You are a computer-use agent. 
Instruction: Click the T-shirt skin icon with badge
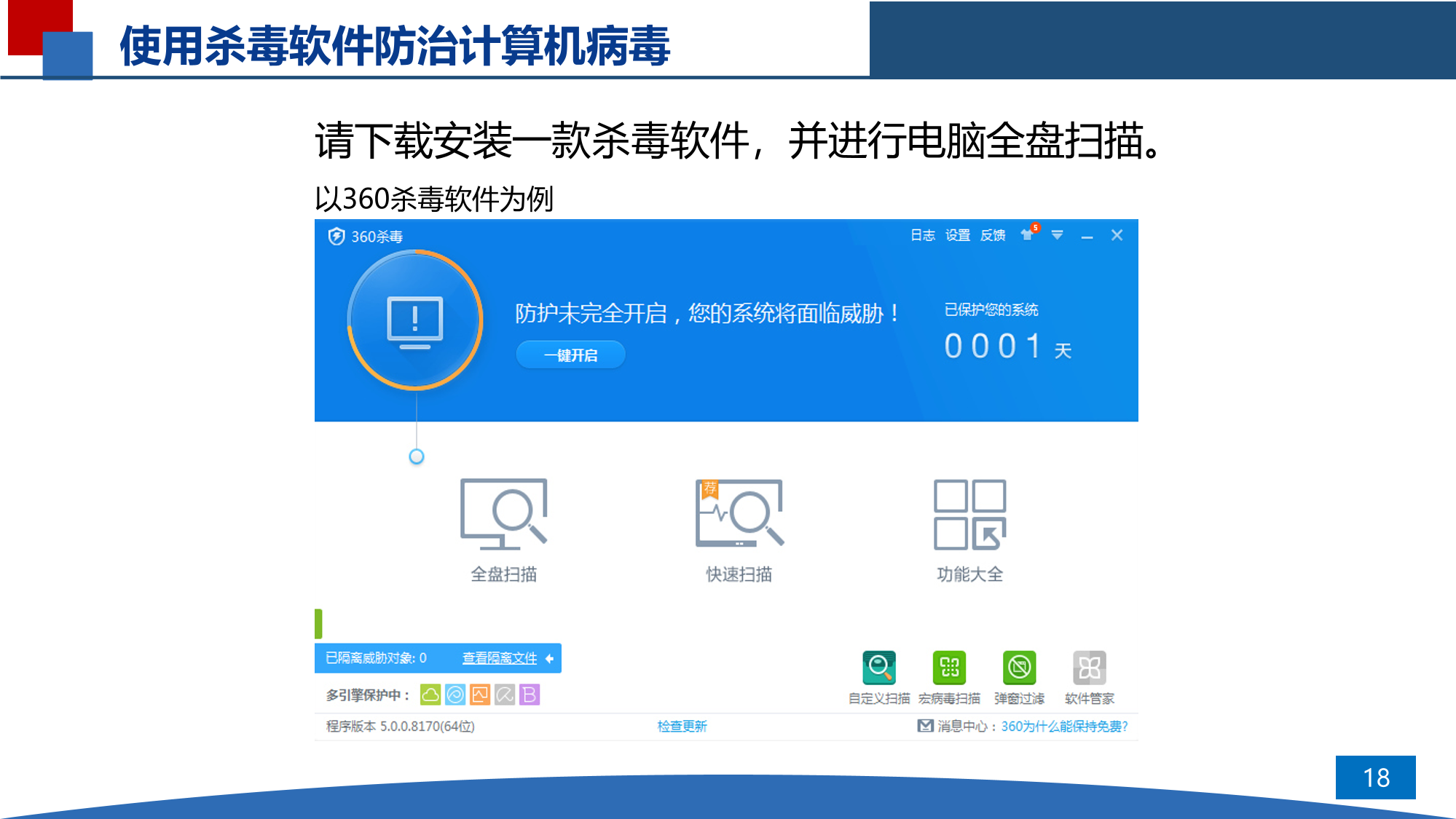coord(1028,234)
